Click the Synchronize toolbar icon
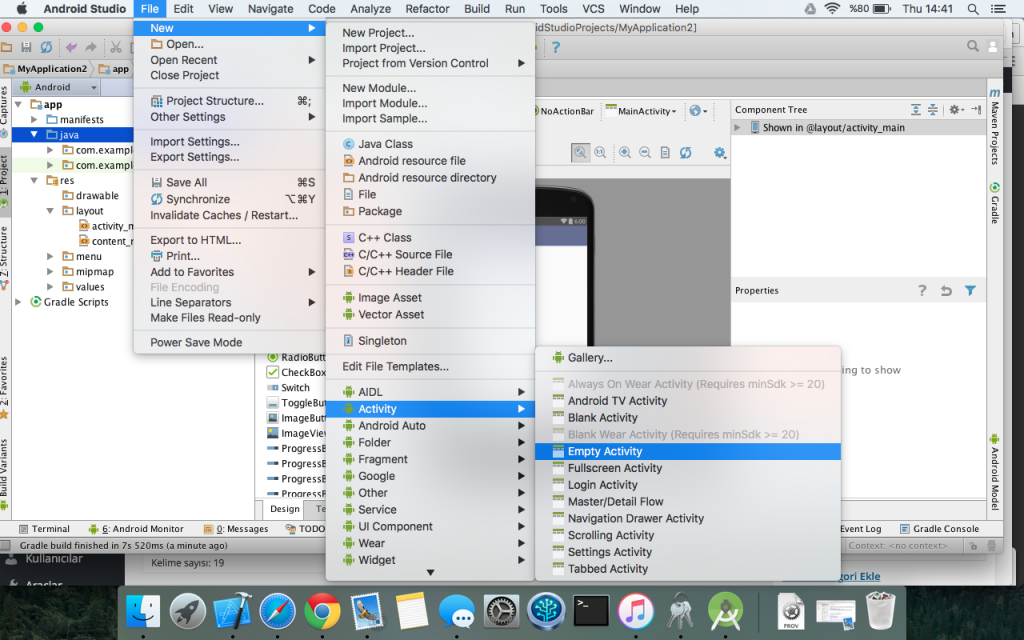Screen dimensions: 1024x640 (46, 47)
